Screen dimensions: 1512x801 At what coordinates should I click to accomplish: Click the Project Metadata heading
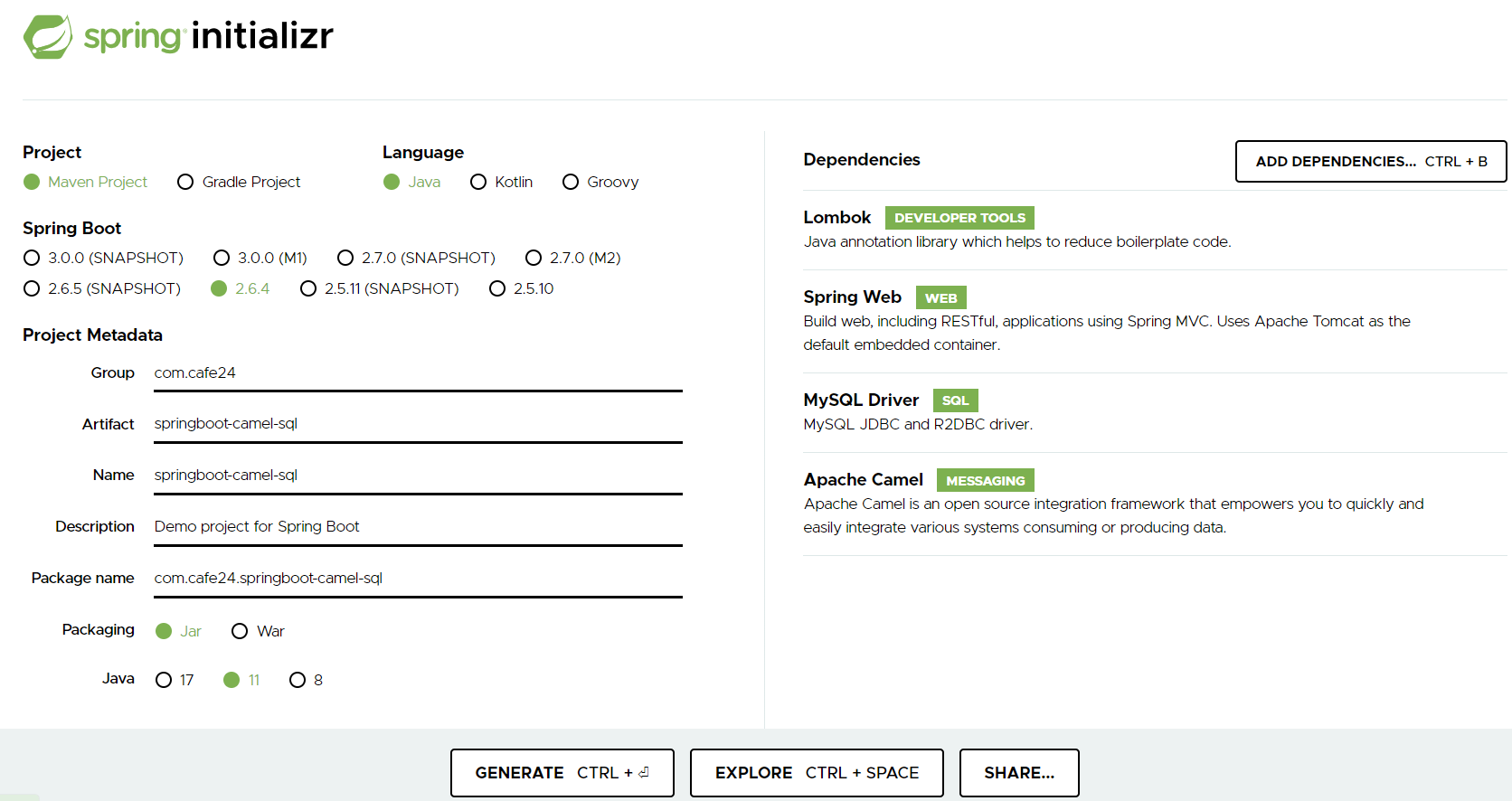pyautogui.click(x=92, y=335)
